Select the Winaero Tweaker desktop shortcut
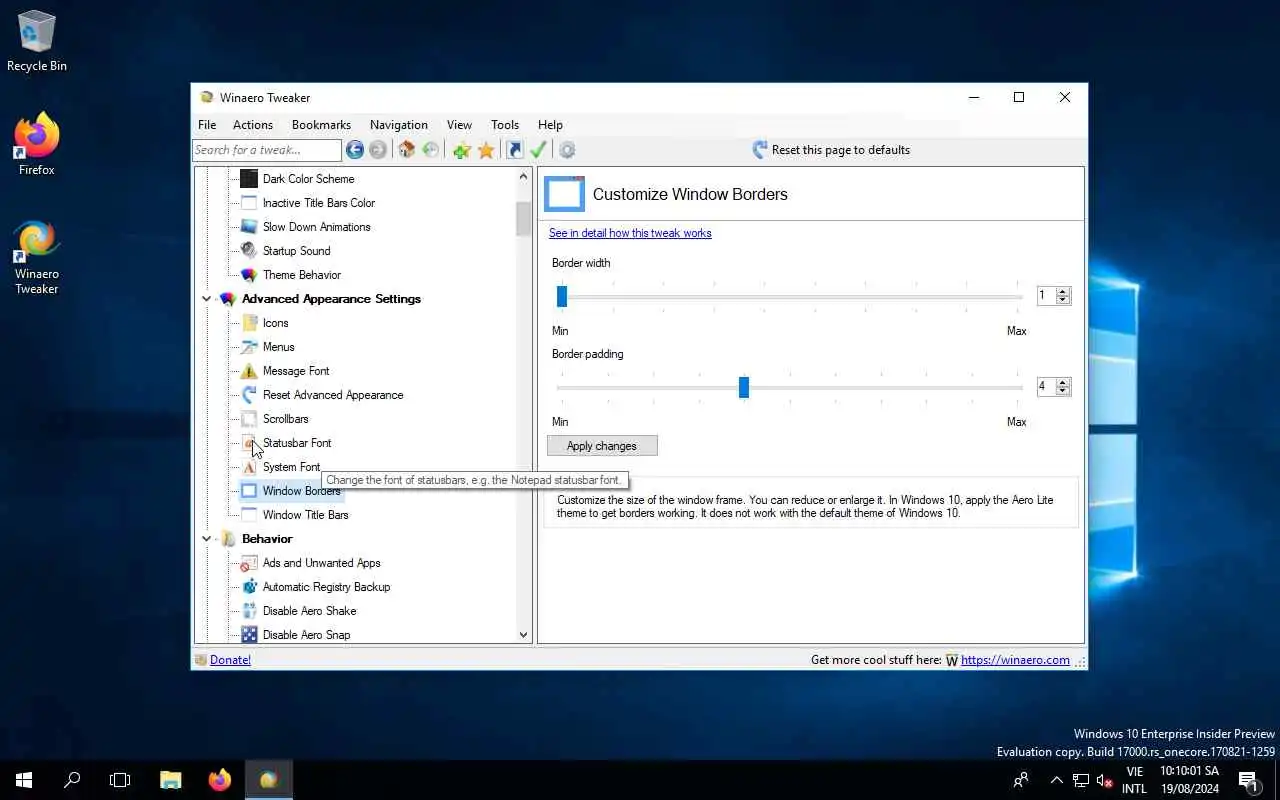 pyautogui.click(x=37, y=258)
